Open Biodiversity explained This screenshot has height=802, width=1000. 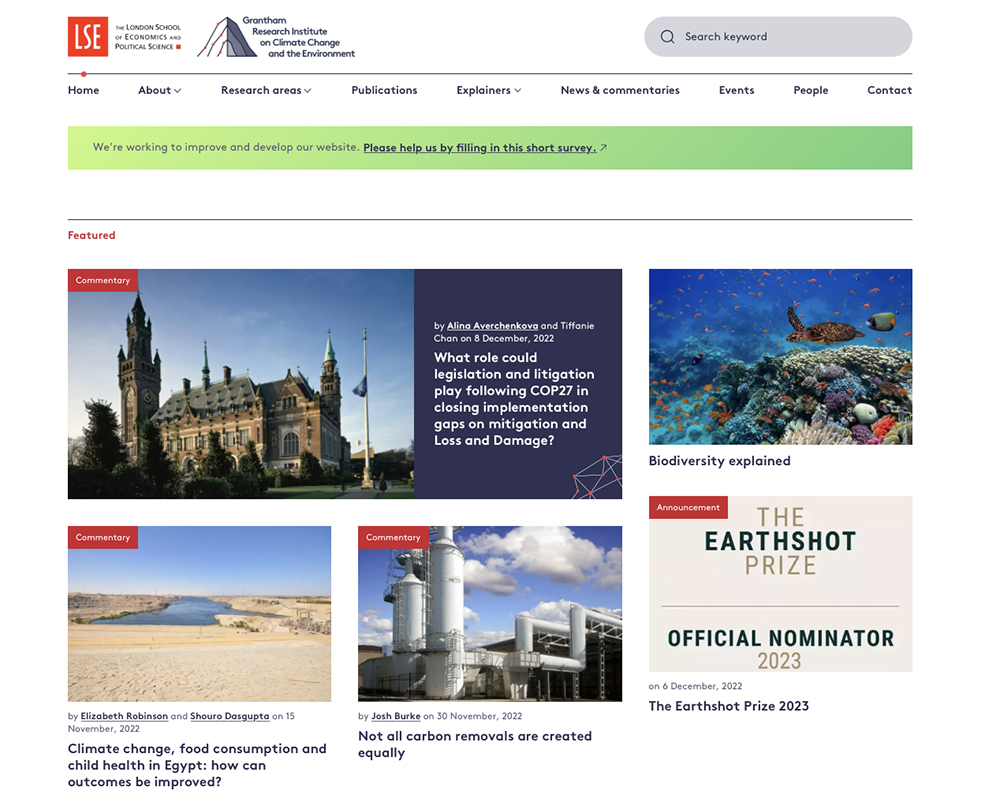pos(719,461)
